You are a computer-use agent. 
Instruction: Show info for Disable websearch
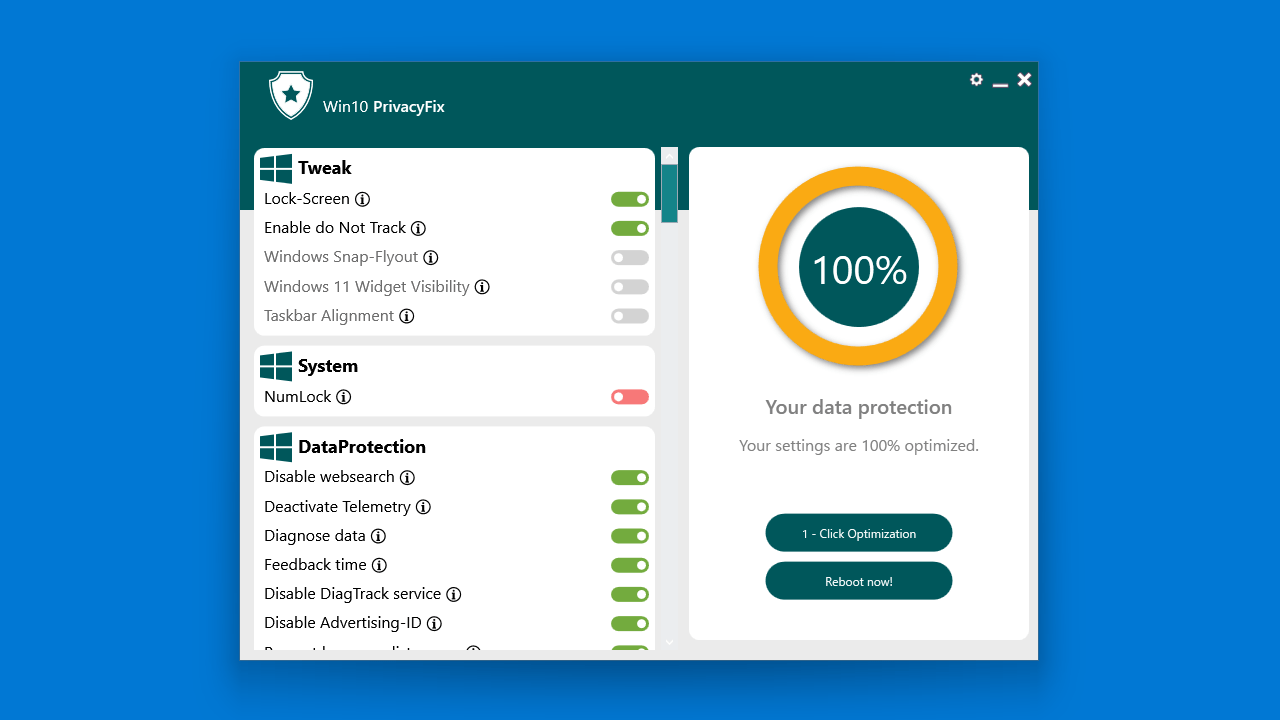pos(407,477)
